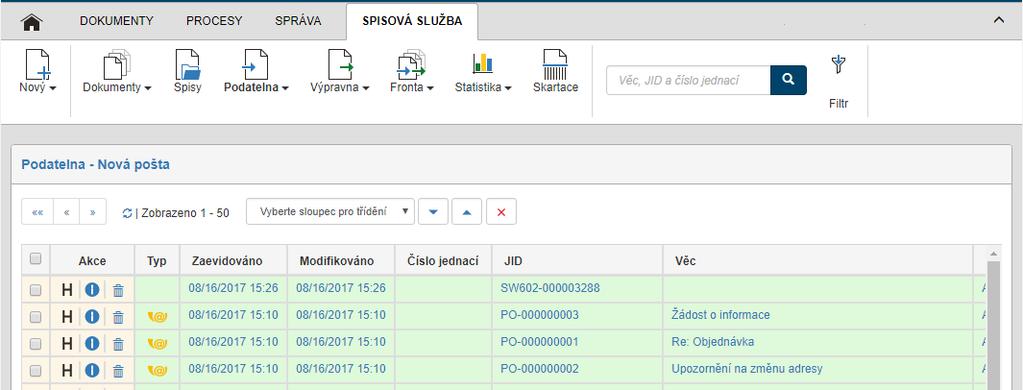Open the Upozornění na změnu adresy link

(x=747, y=368)
